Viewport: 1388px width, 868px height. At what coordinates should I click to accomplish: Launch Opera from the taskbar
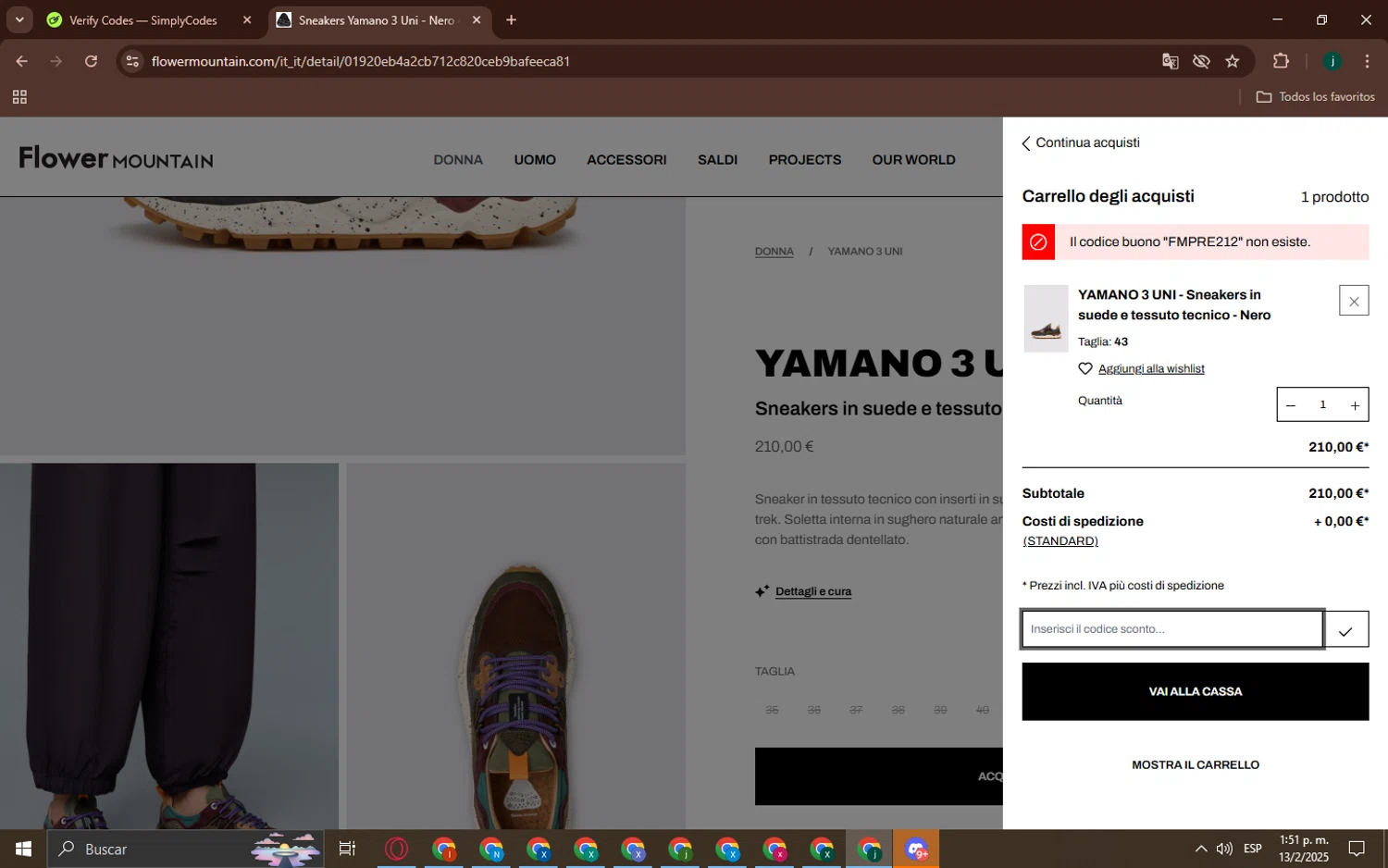[396, 849]
